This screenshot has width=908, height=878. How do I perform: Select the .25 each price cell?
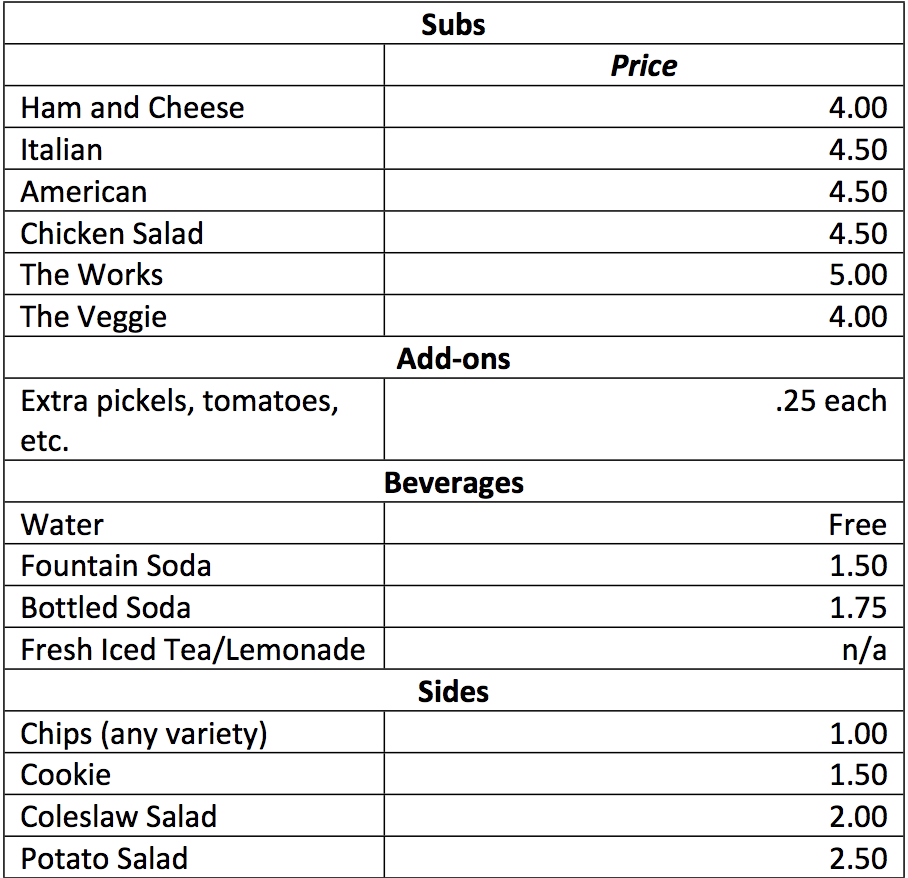pyautogui.click(x=830, y=401)
